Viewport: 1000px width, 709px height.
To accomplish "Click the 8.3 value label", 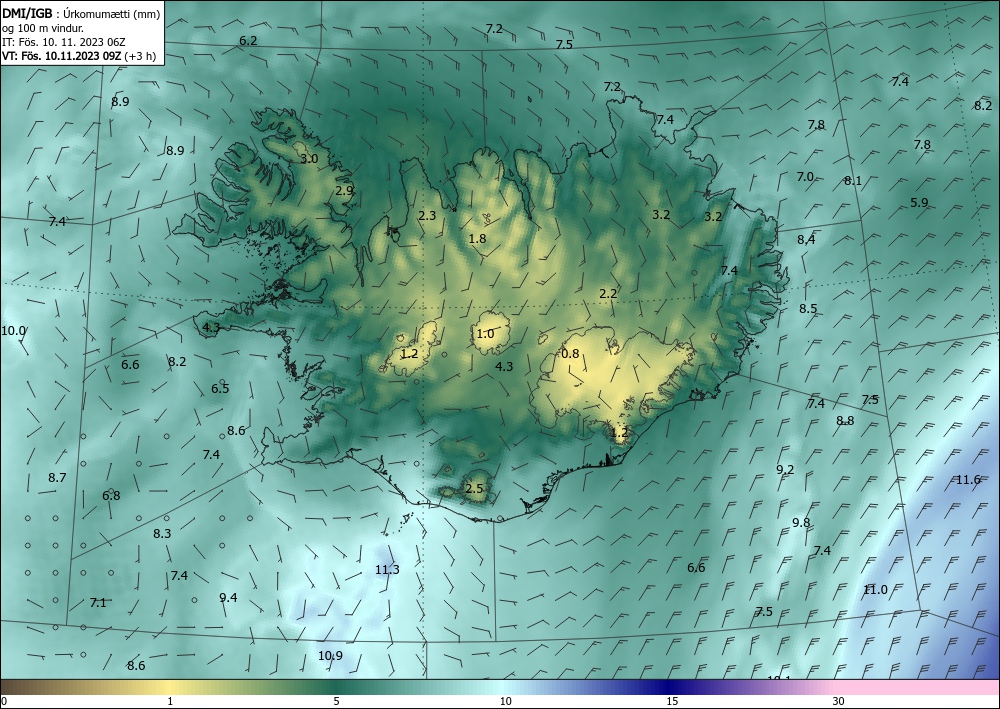I will pyautogui.click(x=162, y=534).
